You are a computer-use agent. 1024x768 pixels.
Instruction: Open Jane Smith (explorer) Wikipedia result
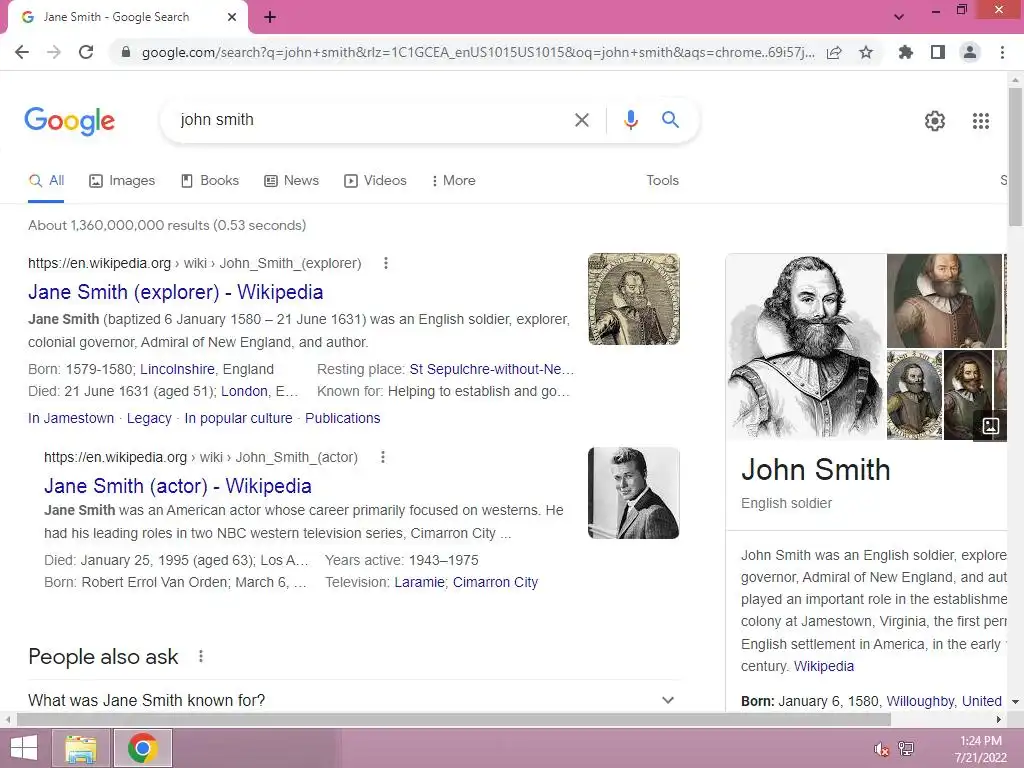tap(175, 292)
